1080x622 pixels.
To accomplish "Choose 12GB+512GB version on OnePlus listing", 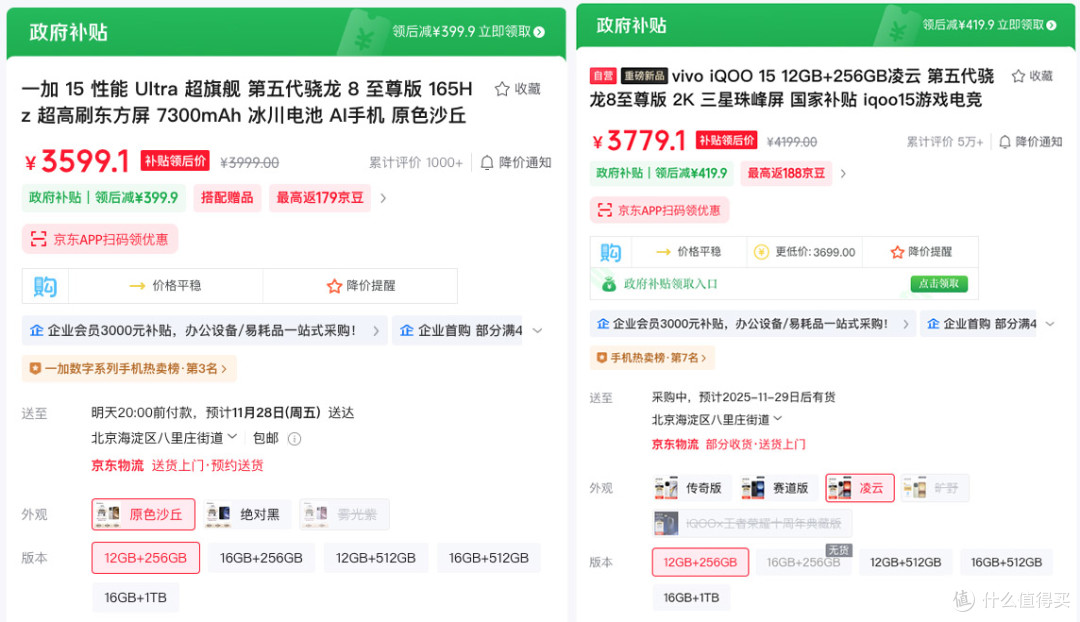I will tap(375, 558).
